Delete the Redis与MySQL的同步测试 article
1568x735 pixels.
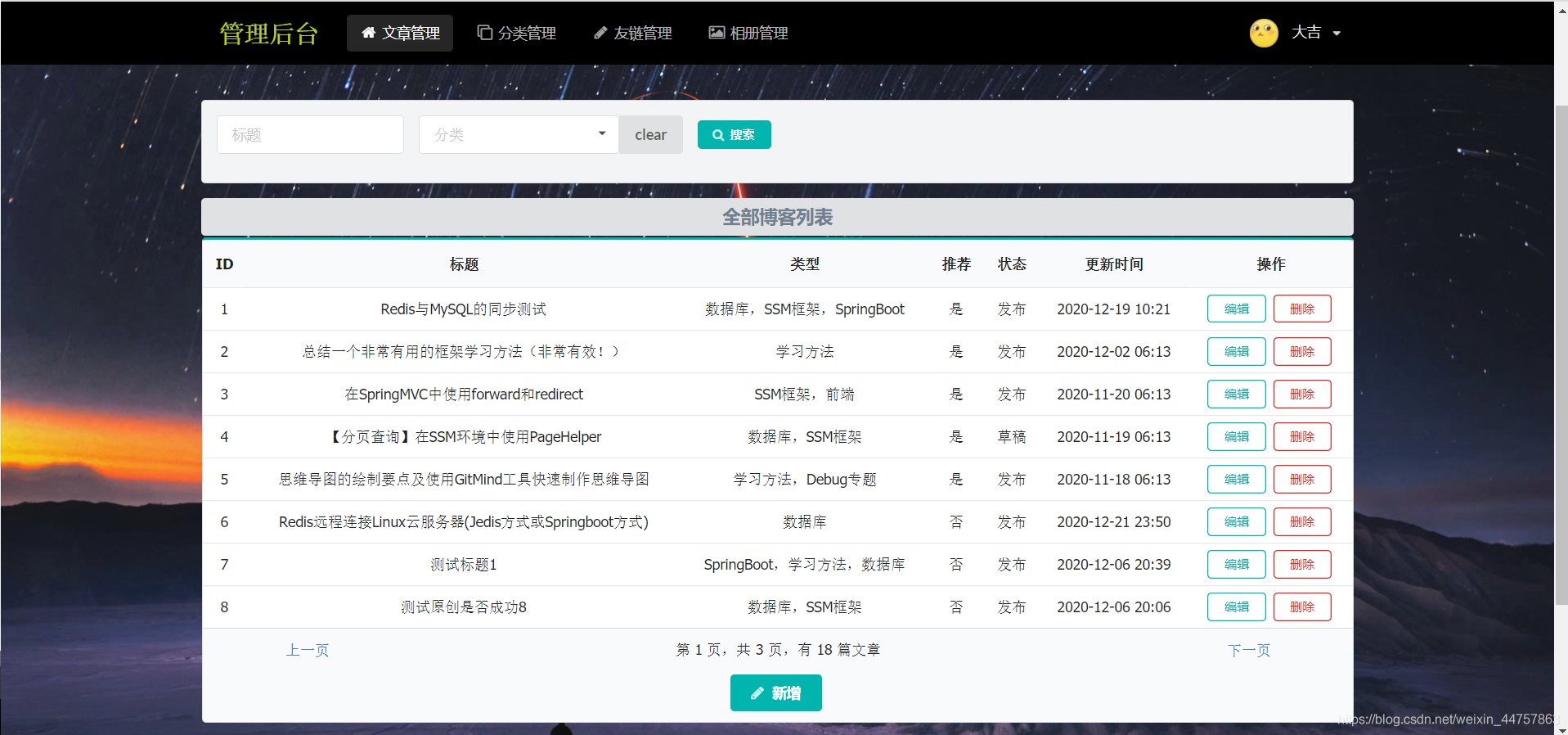[1301, 309]
